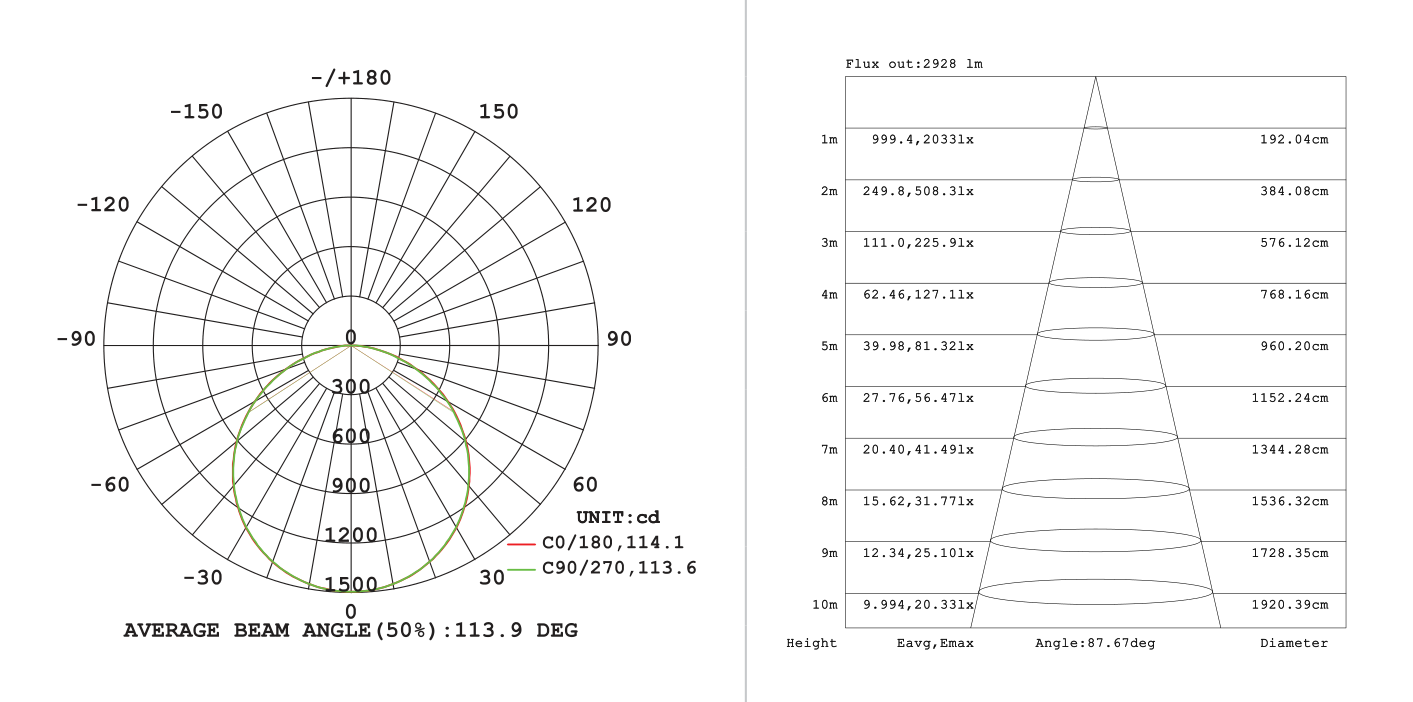
Task: Click the green C90/270 legend line
Action: pyautogui.click(x=523, y=569)
